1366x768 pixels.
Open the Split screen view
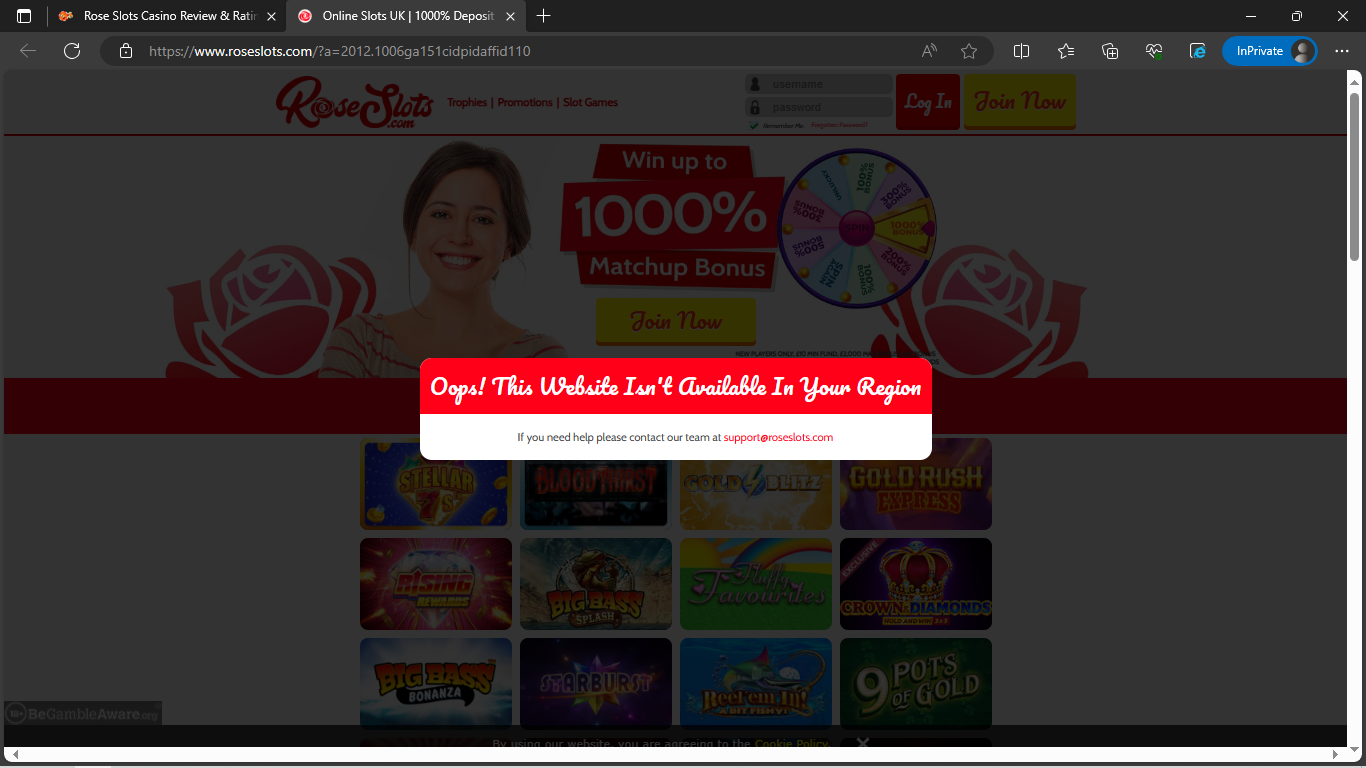point(1021,51)
